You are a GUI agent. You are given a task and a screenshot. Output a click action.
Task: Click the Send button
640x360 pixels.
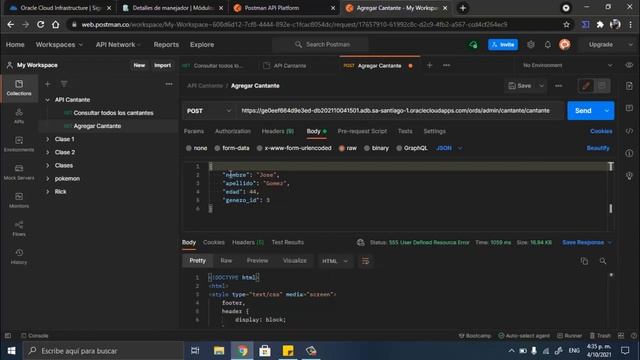pos(583,111)
